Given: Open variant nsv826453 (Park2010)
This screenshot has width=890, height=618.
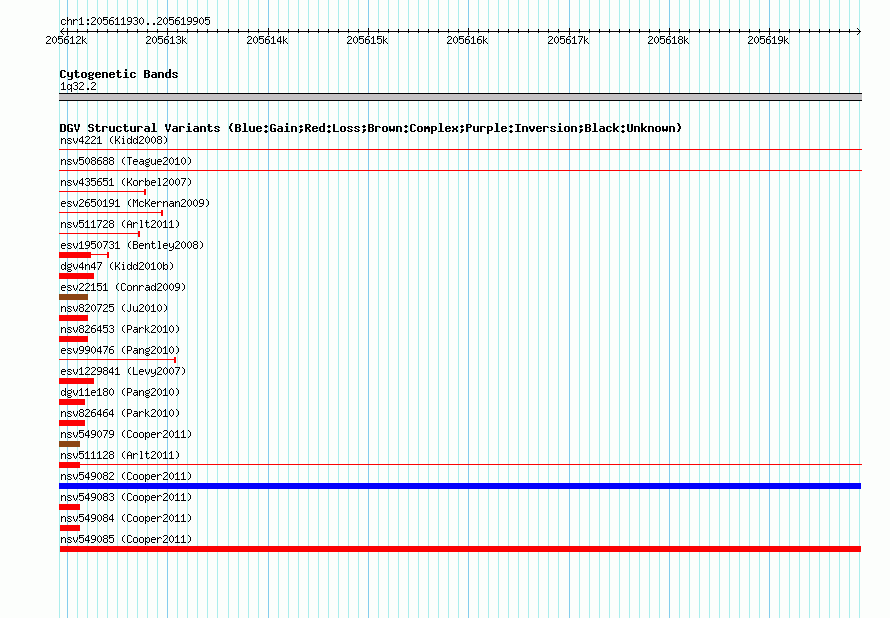Looking at the screenshot, I should pos(120,329).
